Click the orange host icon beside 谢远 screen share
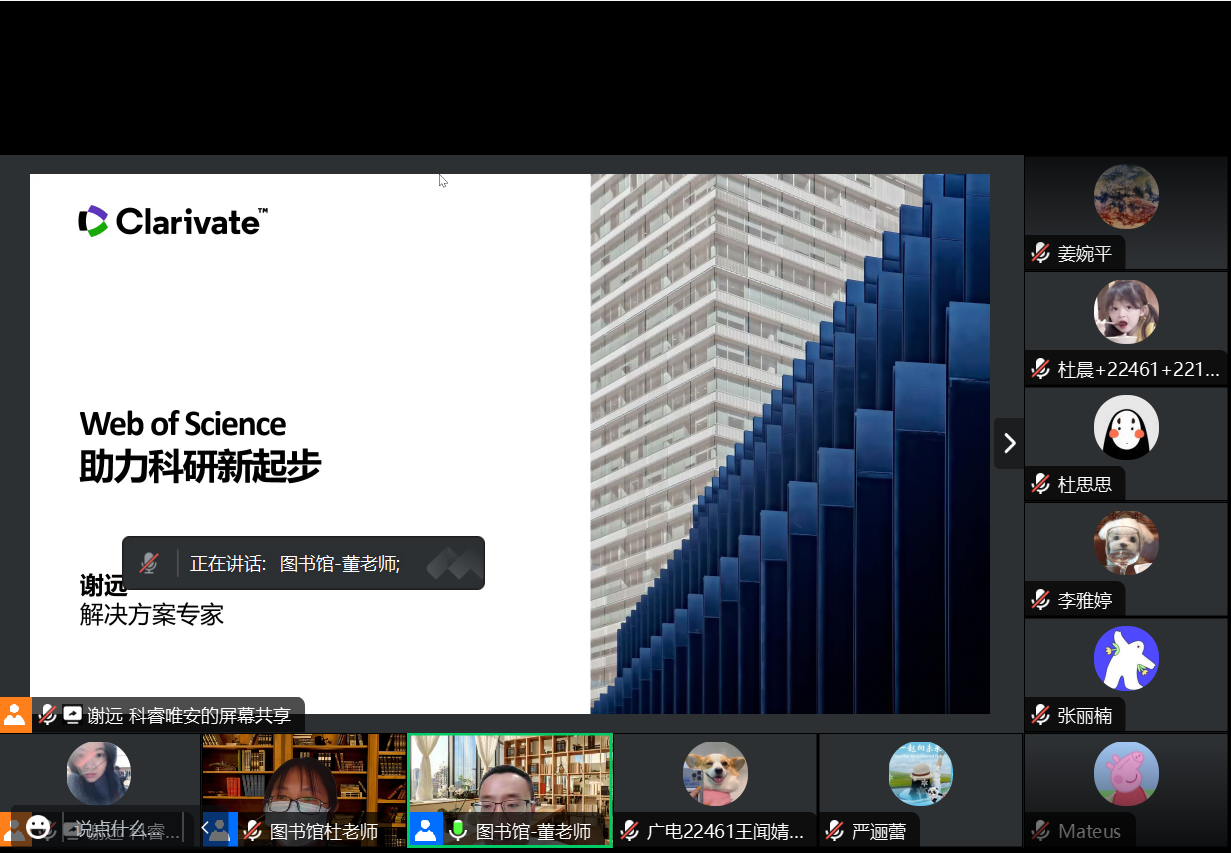 [15, 715]
